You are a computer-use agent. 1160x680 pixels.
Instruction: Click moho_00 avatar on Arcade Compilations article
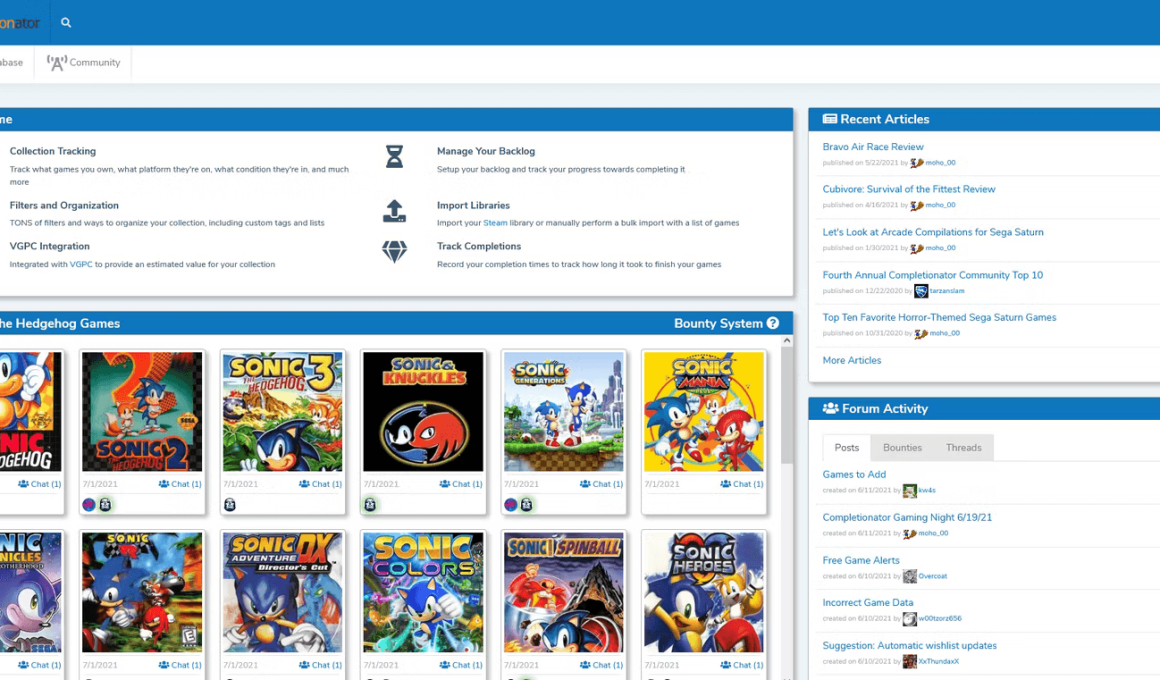pos(917,249)
